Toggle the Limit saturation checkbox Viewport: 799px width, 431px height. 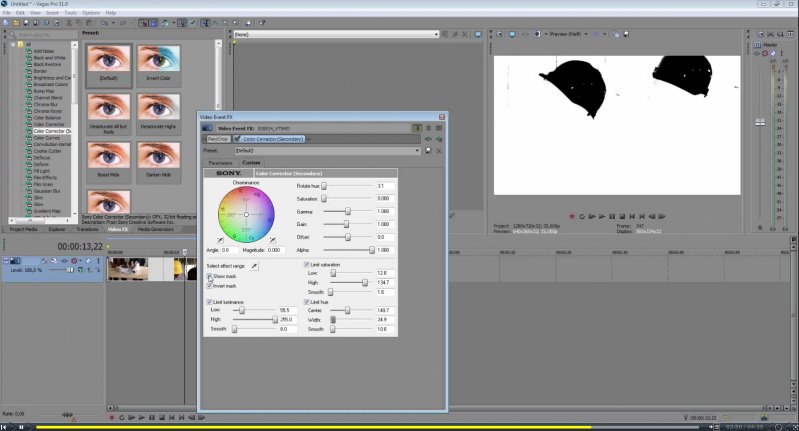(x=305, y=264)
